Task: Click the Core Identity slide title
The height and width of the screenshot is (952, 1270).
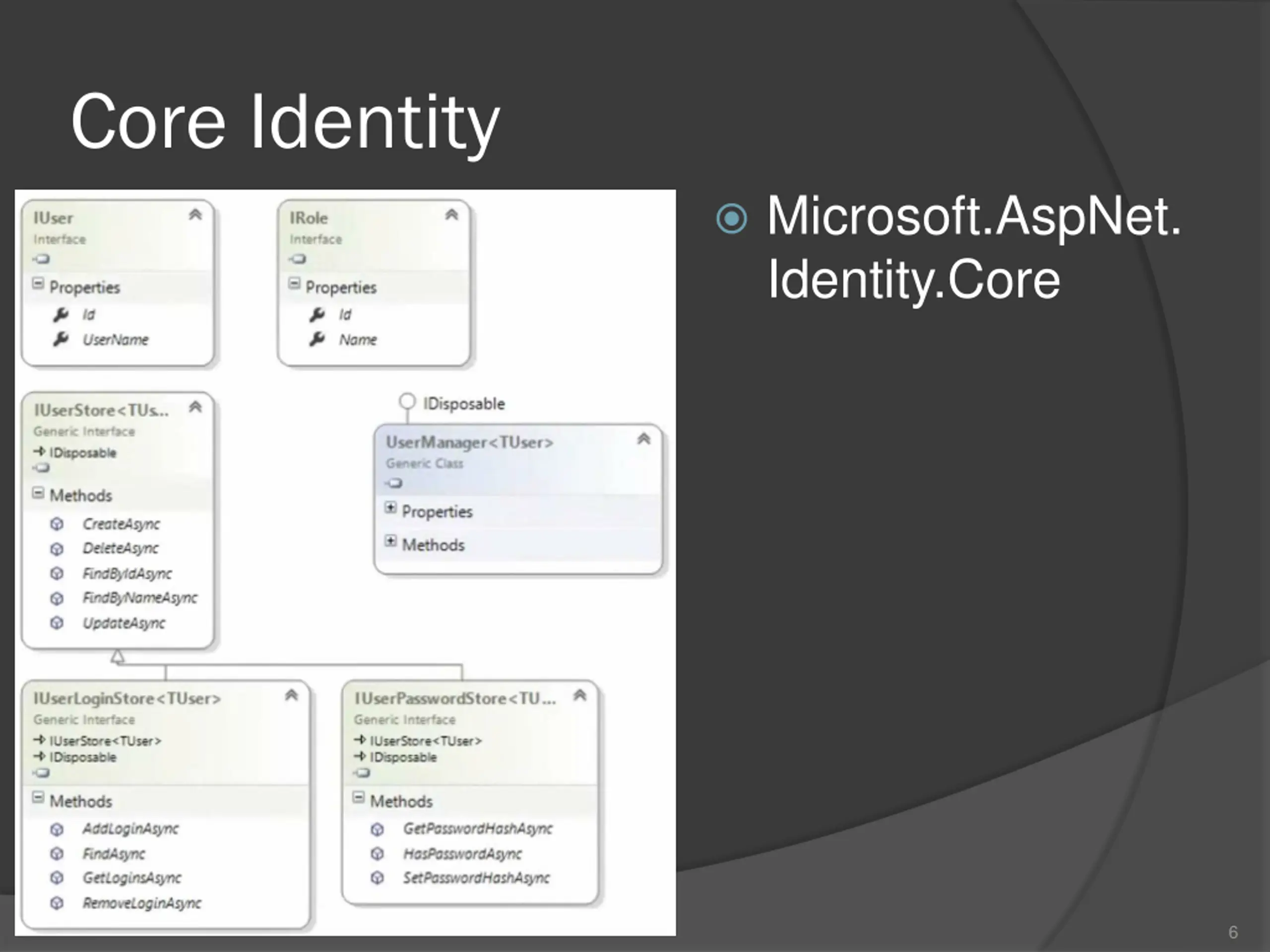Action: click(285, 122)
